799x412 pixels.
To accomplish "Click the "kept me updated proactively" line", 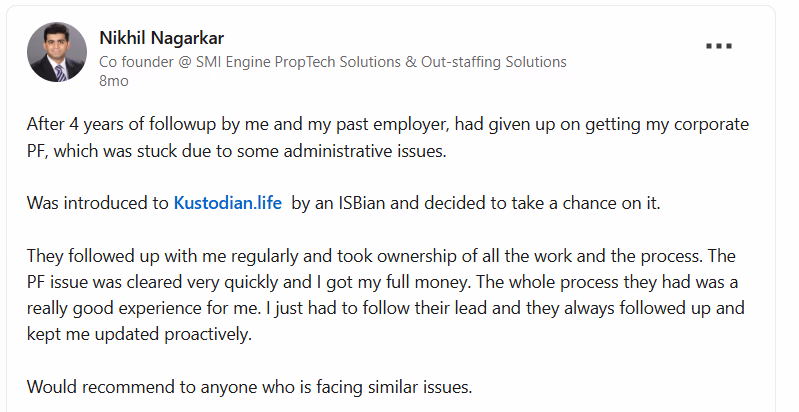I will point(139,334).
